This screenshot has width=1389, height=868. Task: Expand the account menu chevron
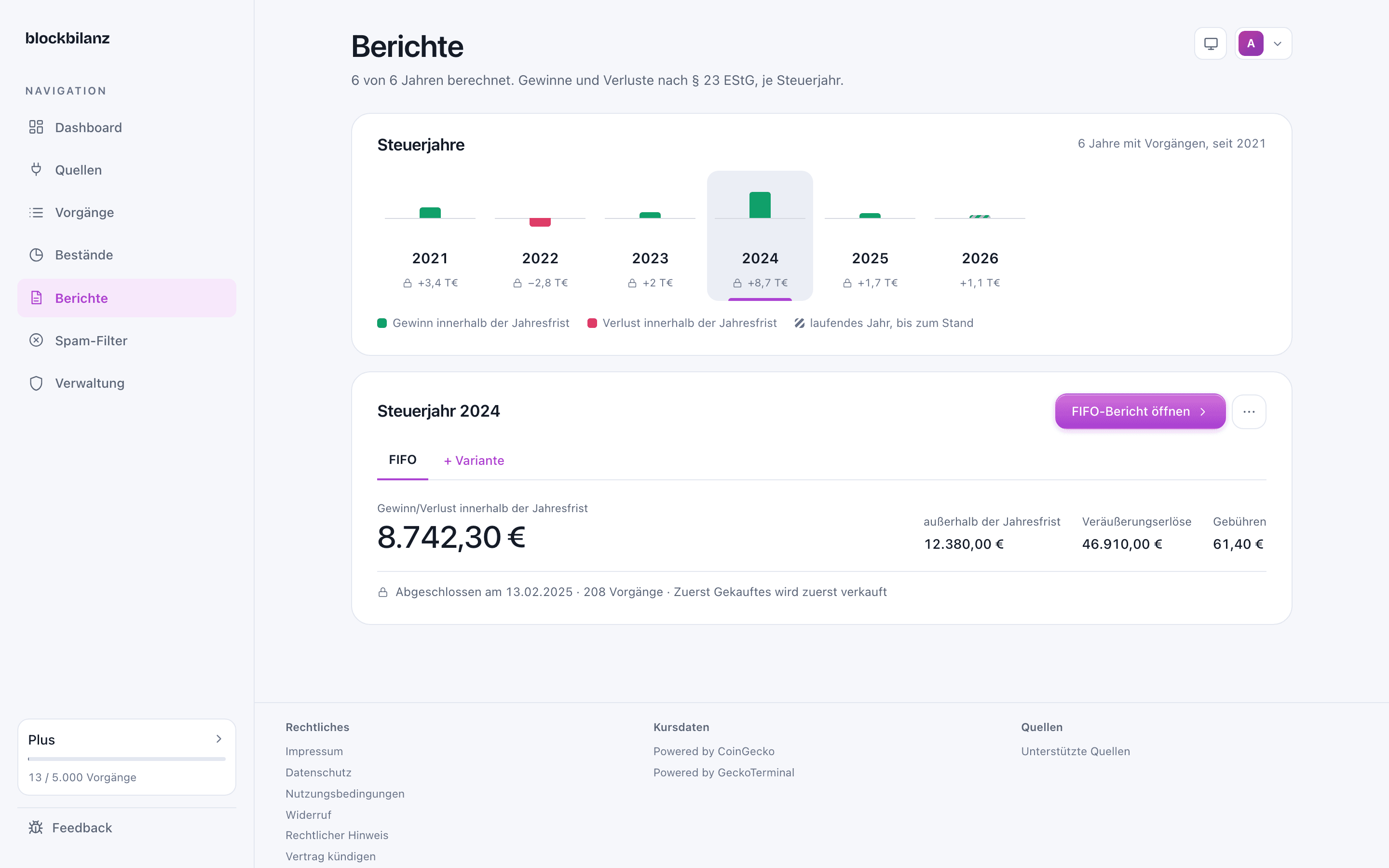tap(1278, 43)
